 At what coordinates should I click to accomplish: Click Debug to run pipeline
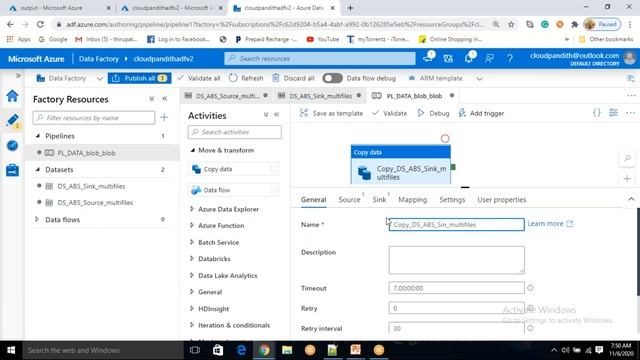tap(433, 113)
